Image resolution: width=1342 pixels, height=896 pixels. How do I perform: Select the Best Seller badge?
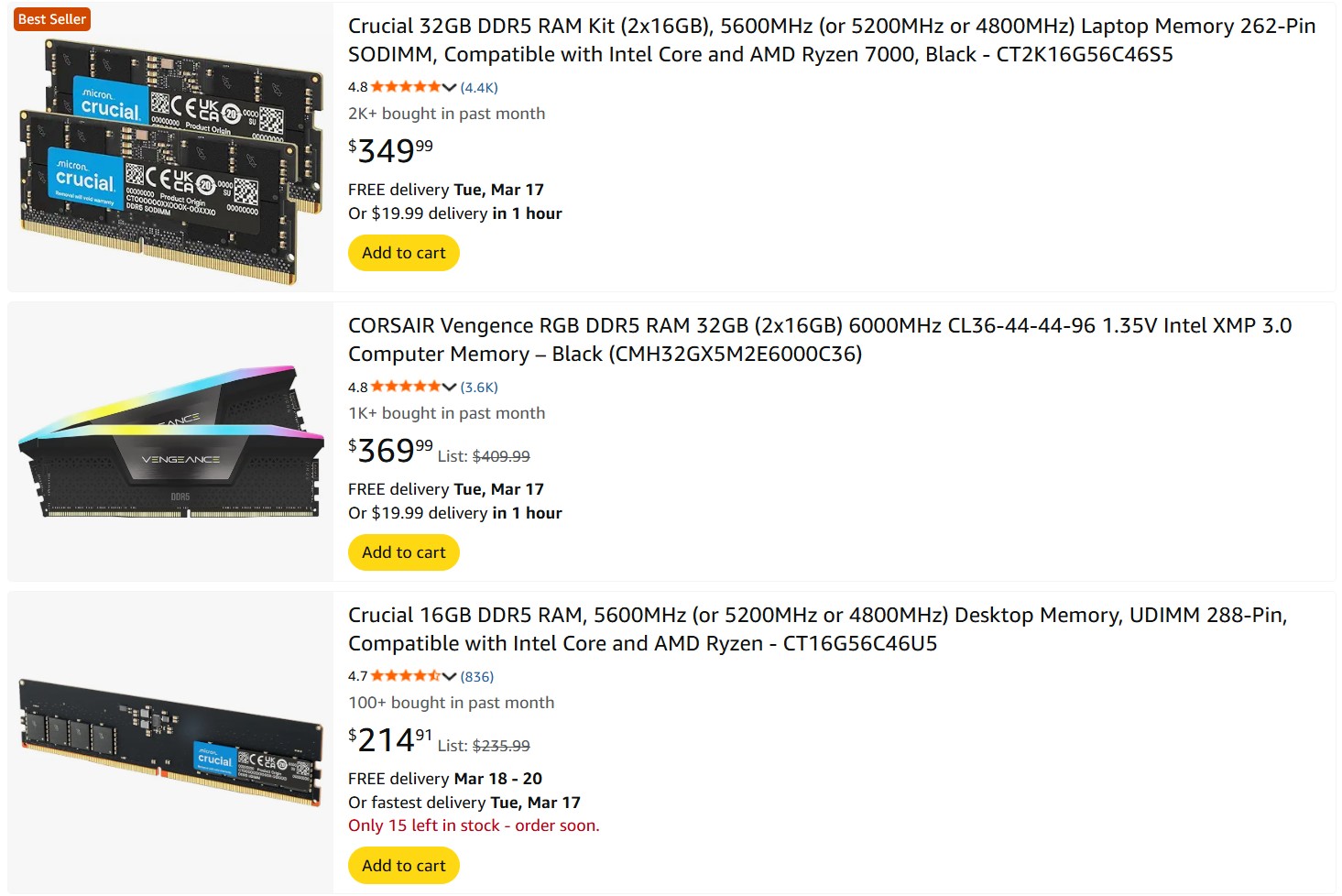tap(52, 17)
